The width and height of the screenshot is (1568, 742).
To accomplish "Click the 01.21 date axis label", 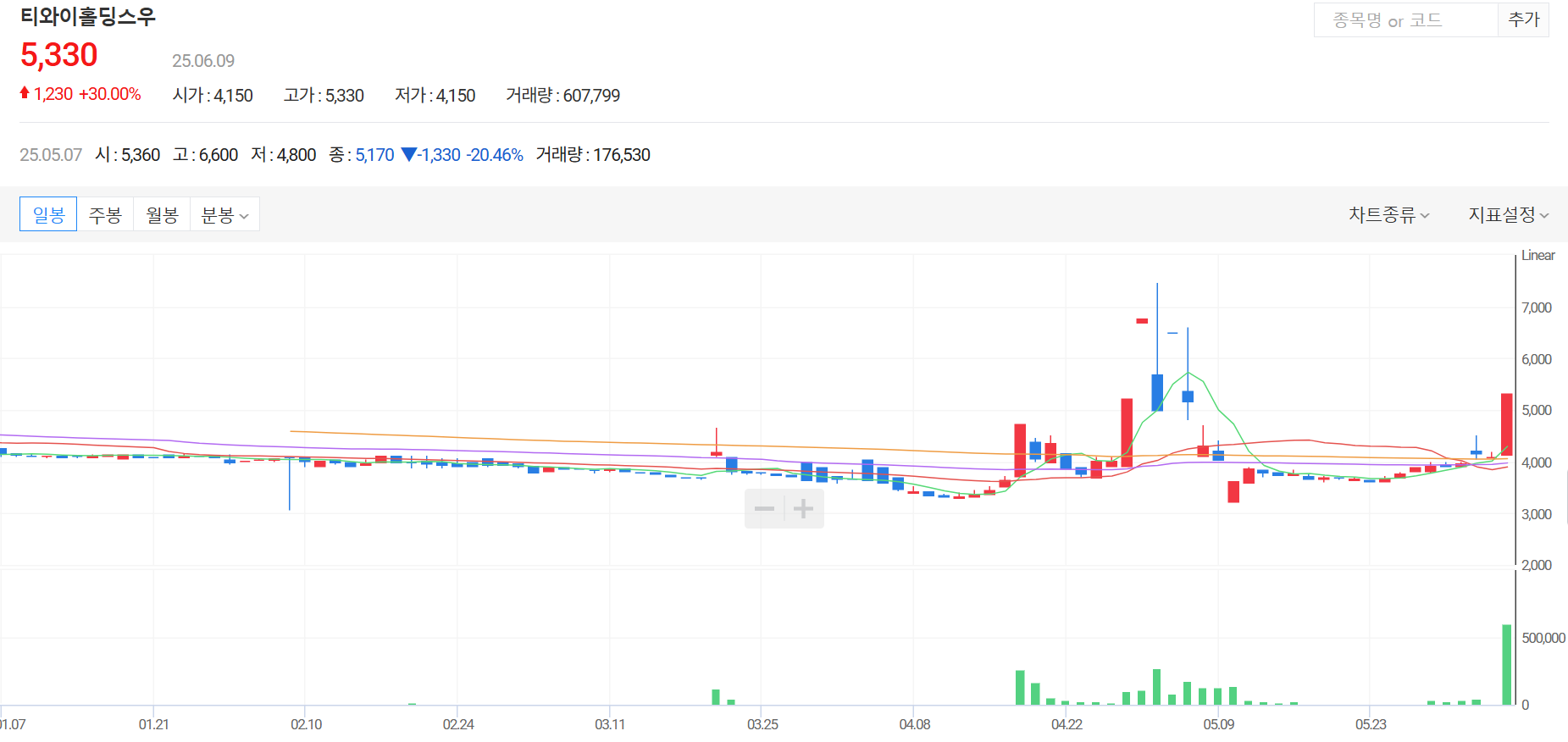I will 153,724.
